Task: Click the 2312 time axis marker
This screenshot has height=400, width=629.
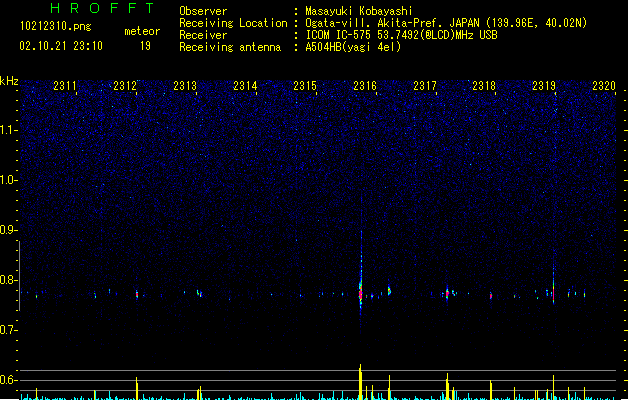Action: (x=125, y=86)
